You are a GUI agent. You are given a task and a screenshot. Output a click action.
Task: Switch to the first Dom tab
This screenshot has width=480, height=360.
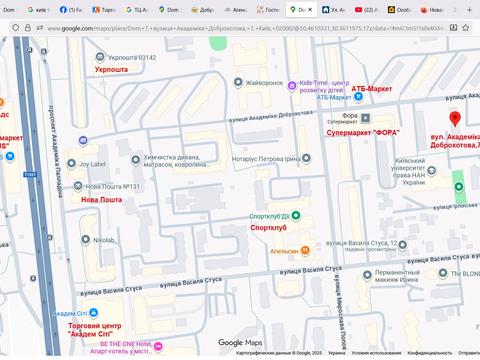coord(9,10)
